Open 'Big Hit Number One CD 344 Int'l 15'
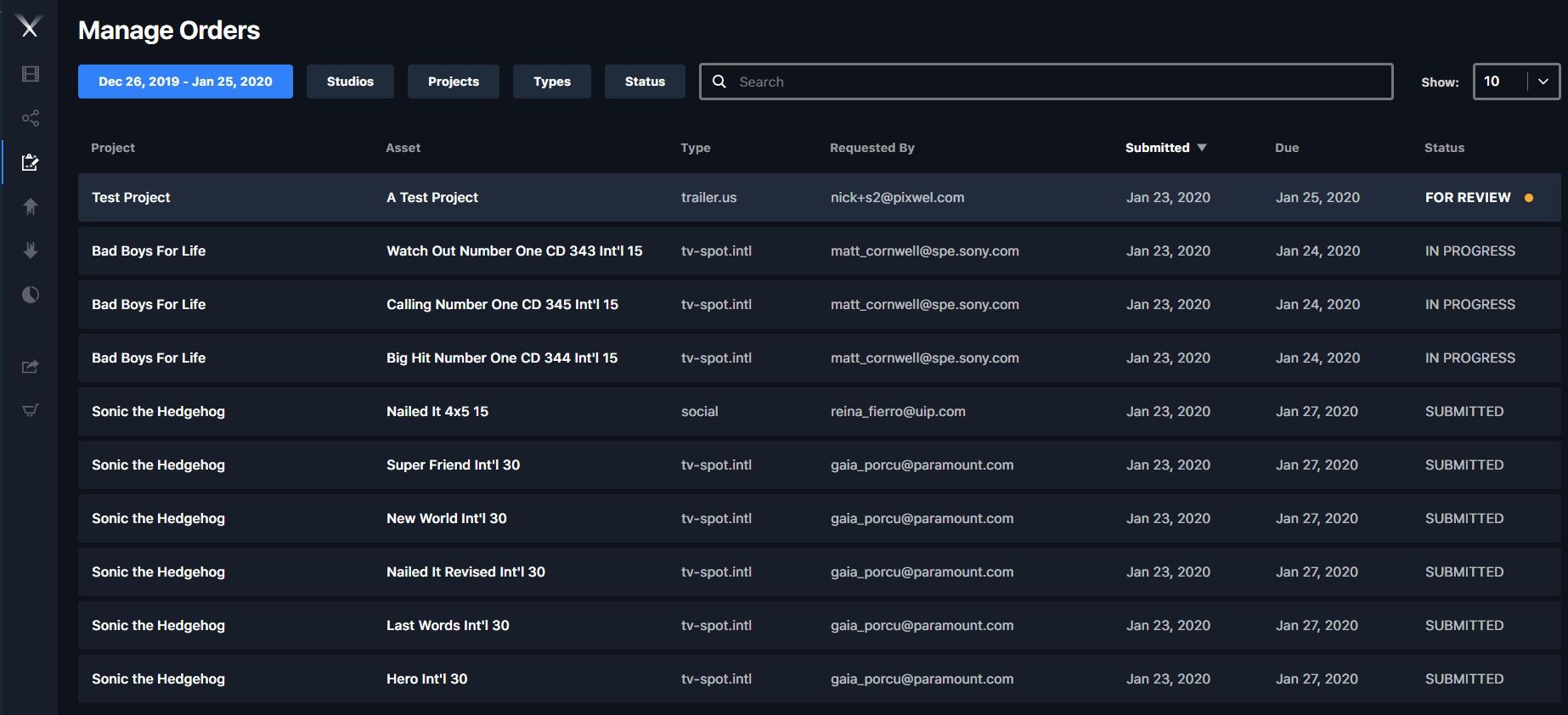This screenshot has height=715, width=1568. coord(502,358)
